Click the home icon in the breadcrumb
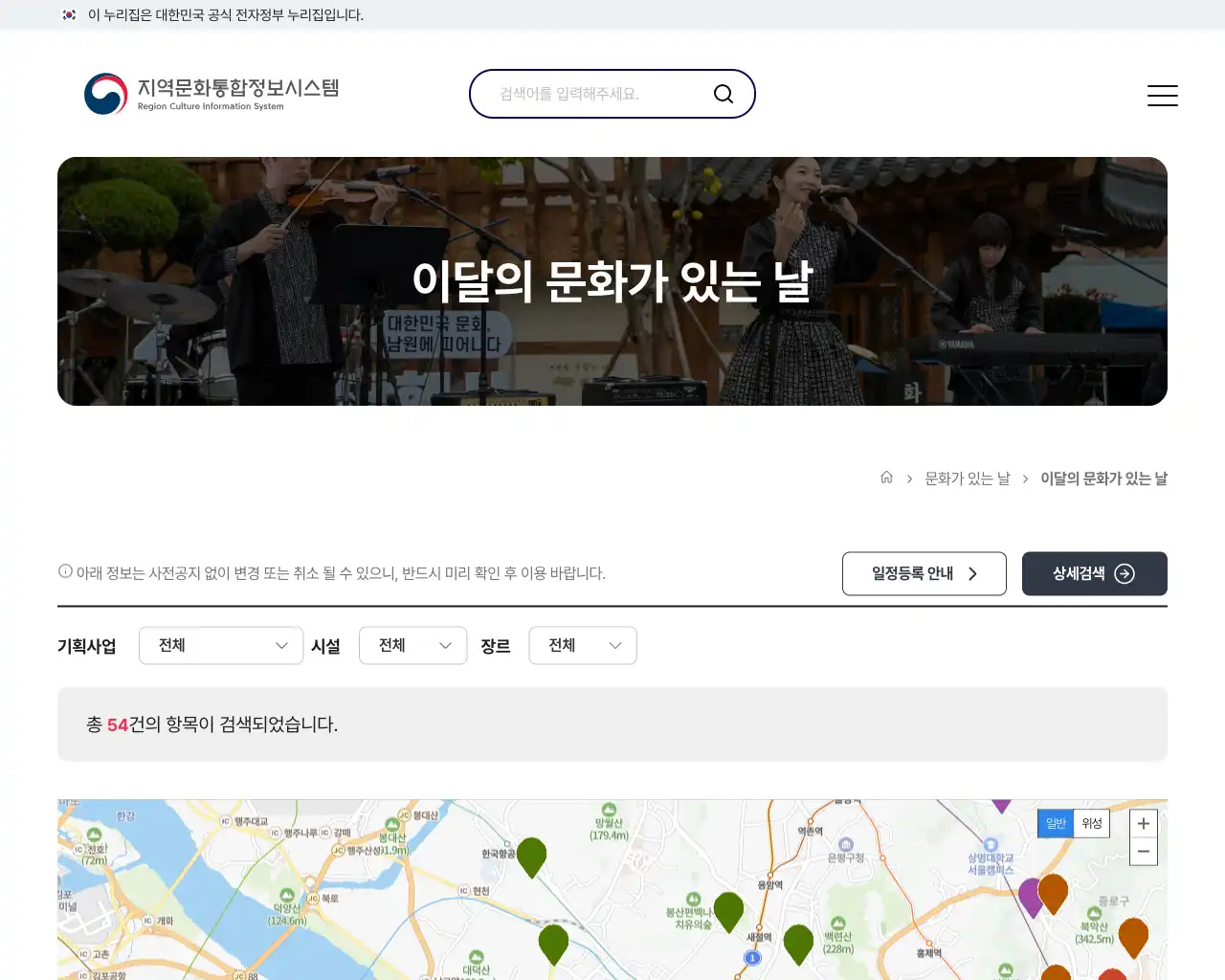 (x=885, y=478)
